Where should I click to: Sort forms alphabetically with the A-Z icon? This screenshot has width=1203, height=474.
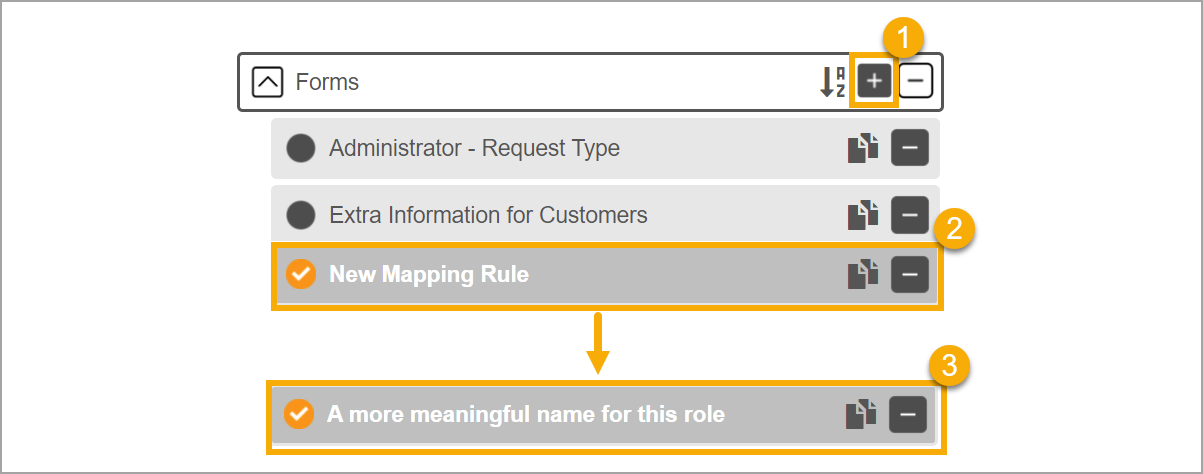click(833, 82)
